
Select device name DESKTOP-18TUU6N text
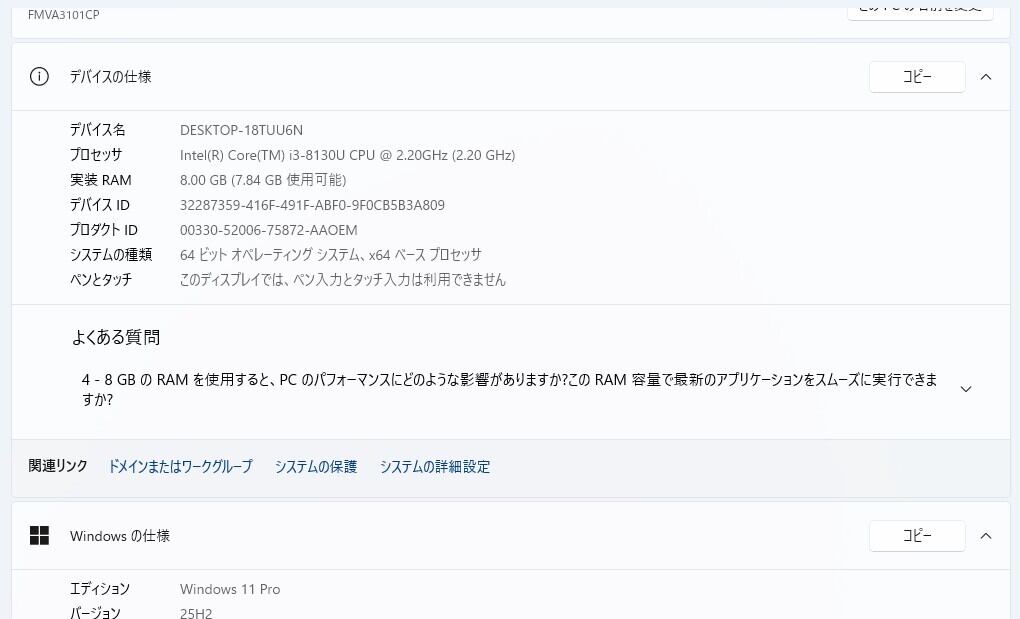241,130
